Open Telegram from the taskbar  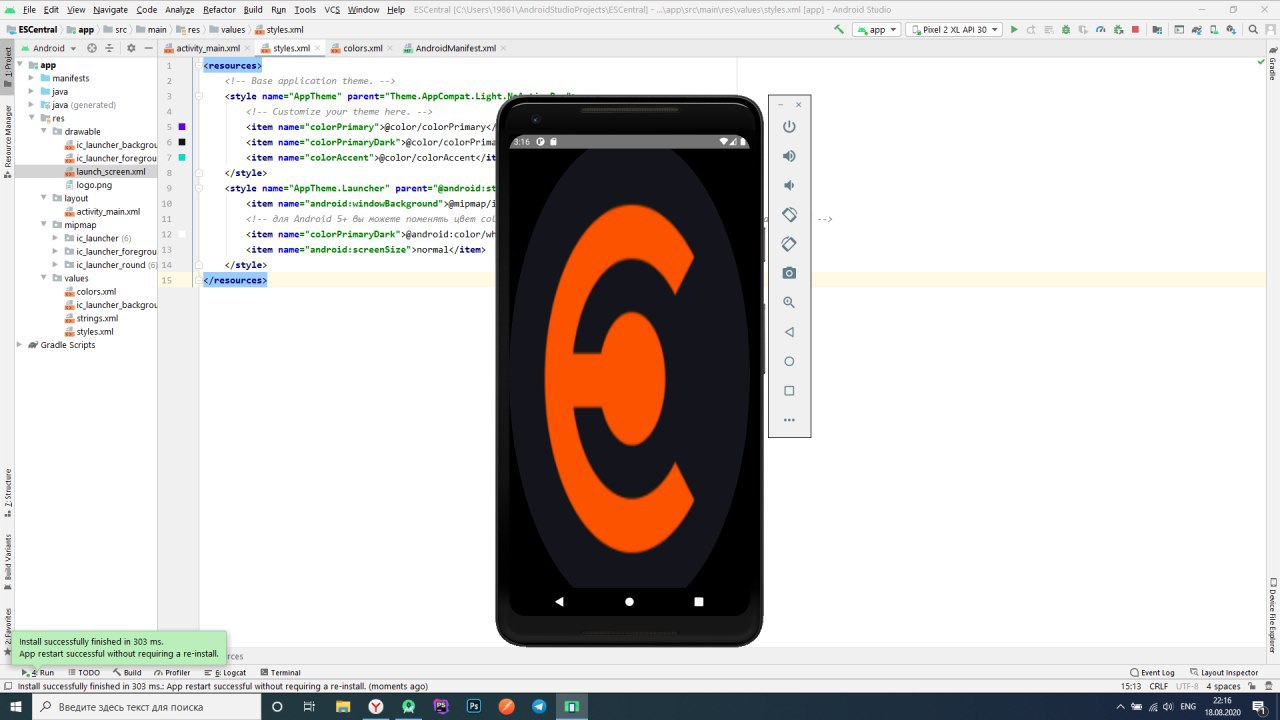[x=539, y=706]
